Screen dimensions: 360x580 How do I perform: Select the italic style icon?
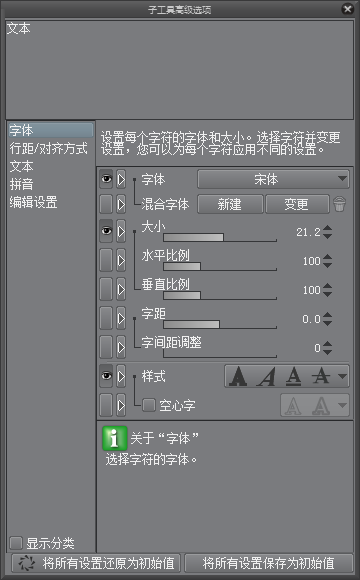[266, 377]
